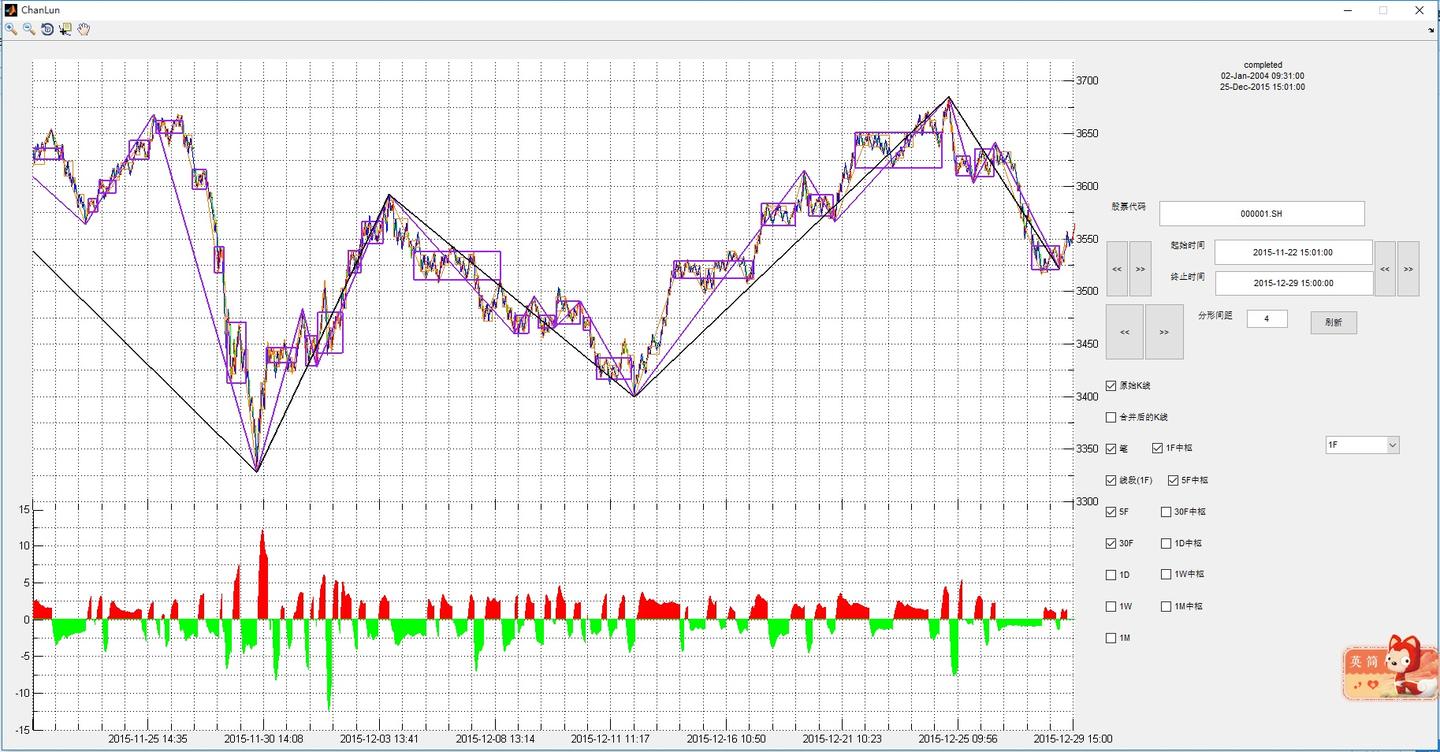The height and width of the screenshot is (752, 1440).
Task: Click the 起始时间 start time field
Action: 1294,253
